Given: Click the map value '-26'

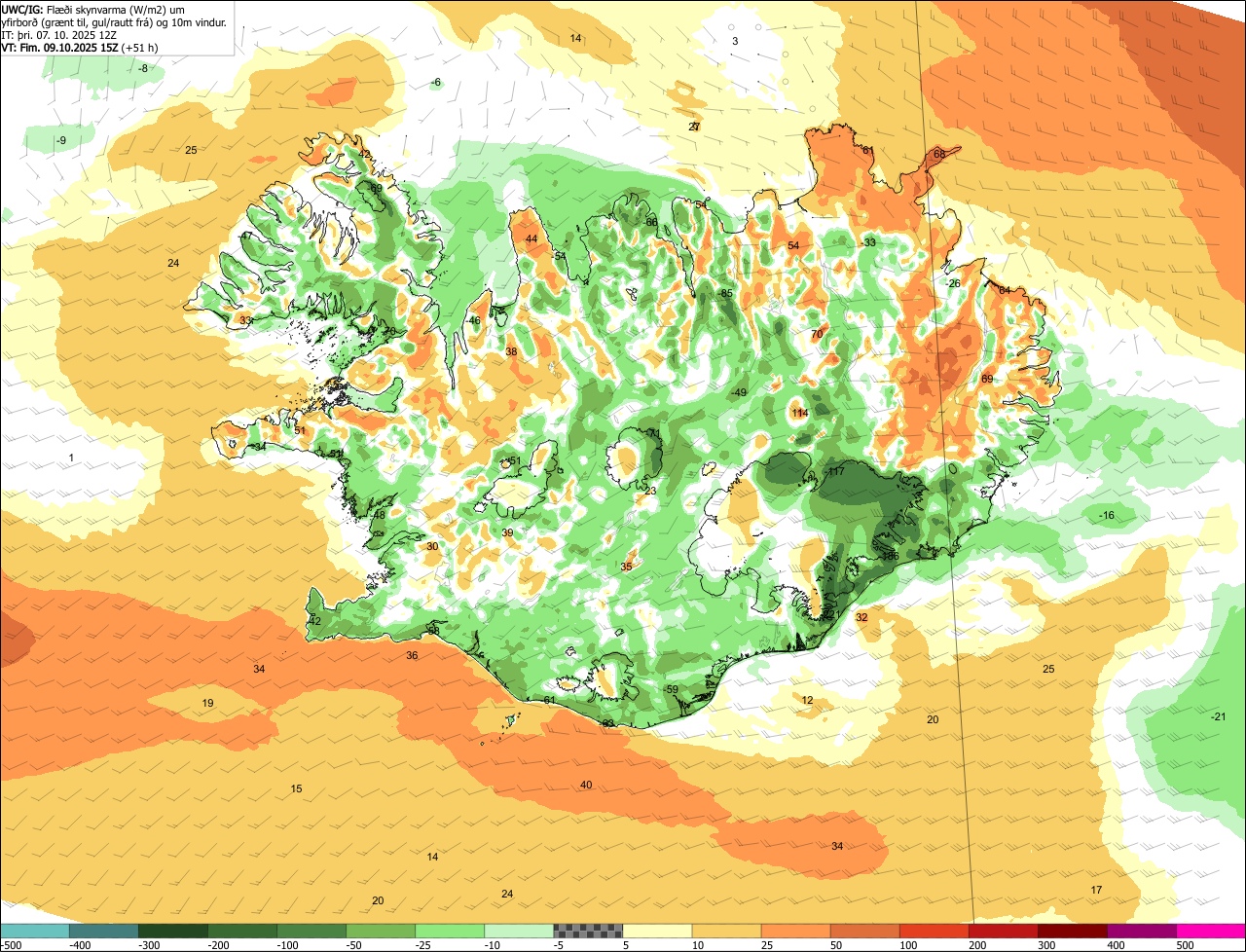Looking at the screenshot, I should click(x=953, y=283).
